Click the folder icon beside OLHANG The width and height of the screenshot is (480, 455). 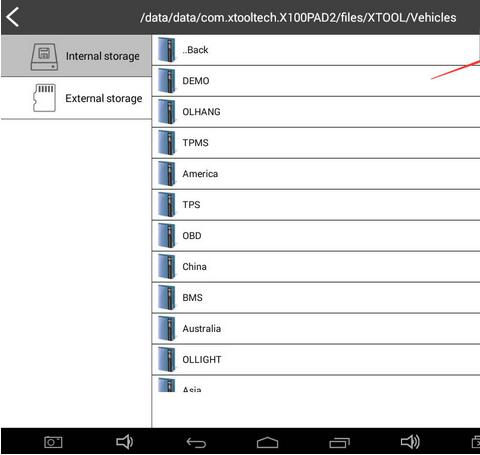(166, 112)
